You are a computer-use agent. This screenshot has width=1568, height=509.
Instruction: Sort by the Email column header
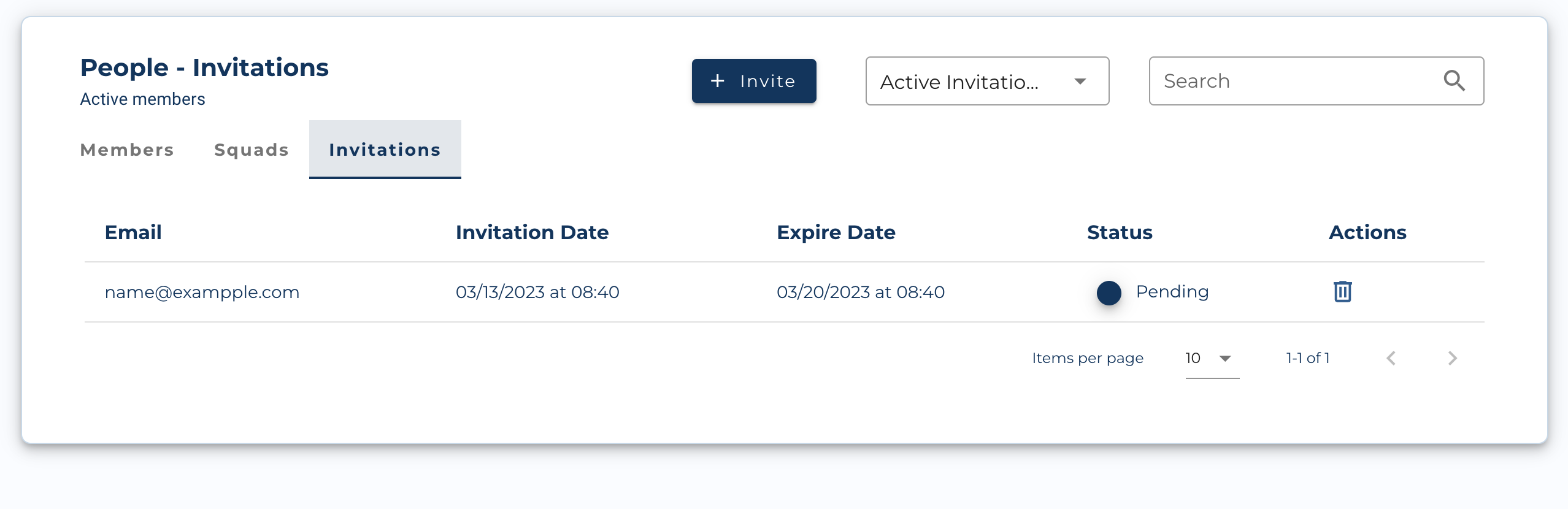pyautogui.click(x=133, y=232)
